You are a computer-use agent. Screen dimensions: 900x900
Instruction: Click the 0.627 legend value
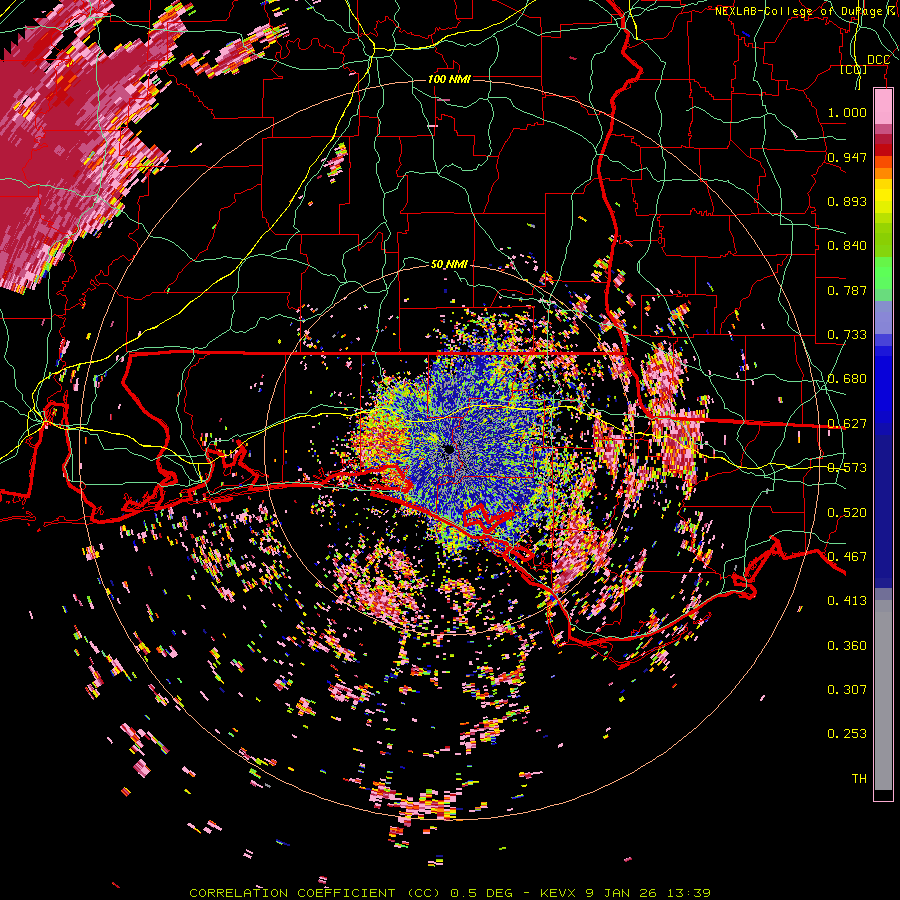pyautogui.click(x=847, y=424)
